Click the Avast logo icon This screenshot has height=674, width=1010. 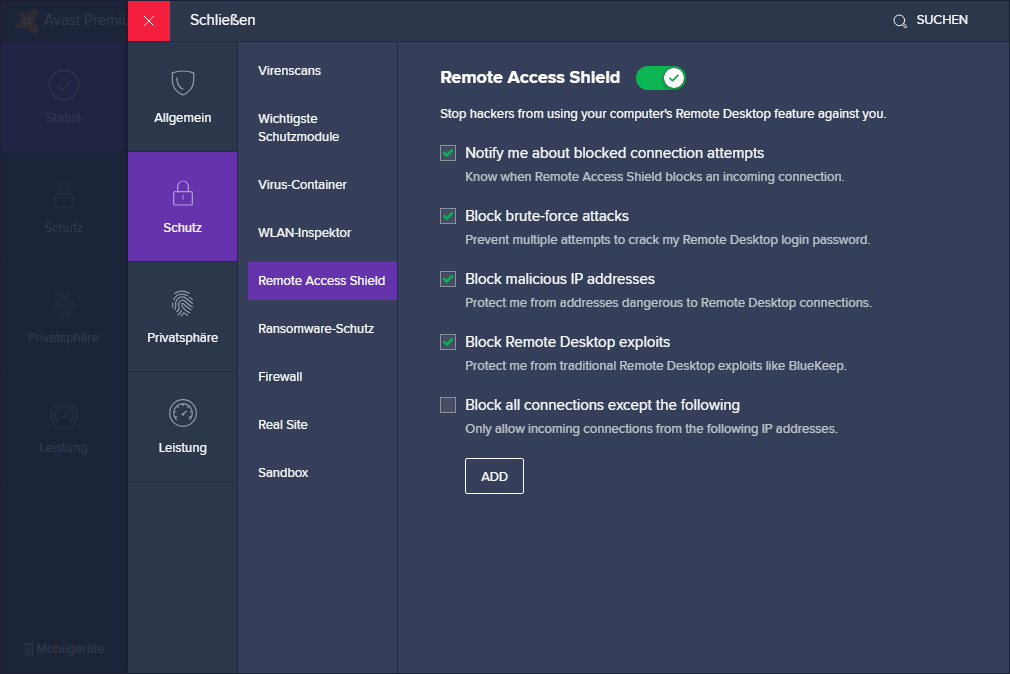tap(26, 21)
